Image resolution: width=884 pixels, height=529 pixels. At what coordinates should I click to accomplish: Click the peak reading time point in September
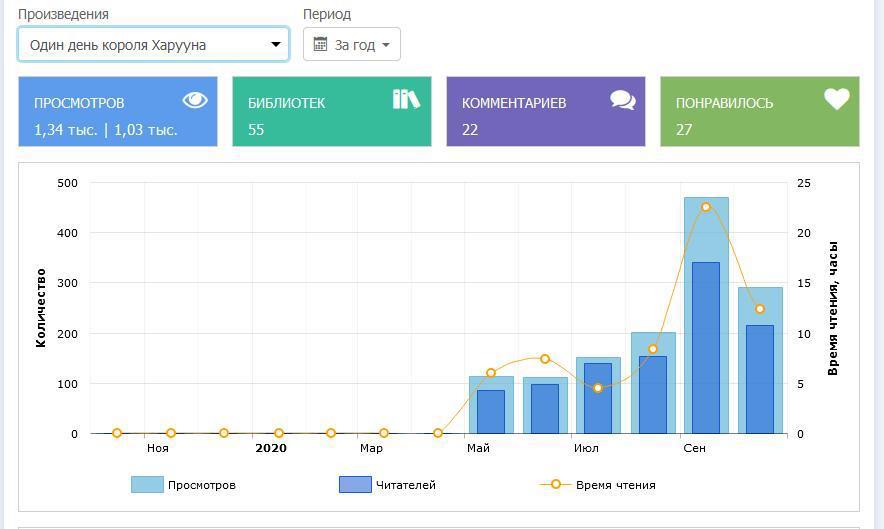pyautogui.click(x=706, y=207)
